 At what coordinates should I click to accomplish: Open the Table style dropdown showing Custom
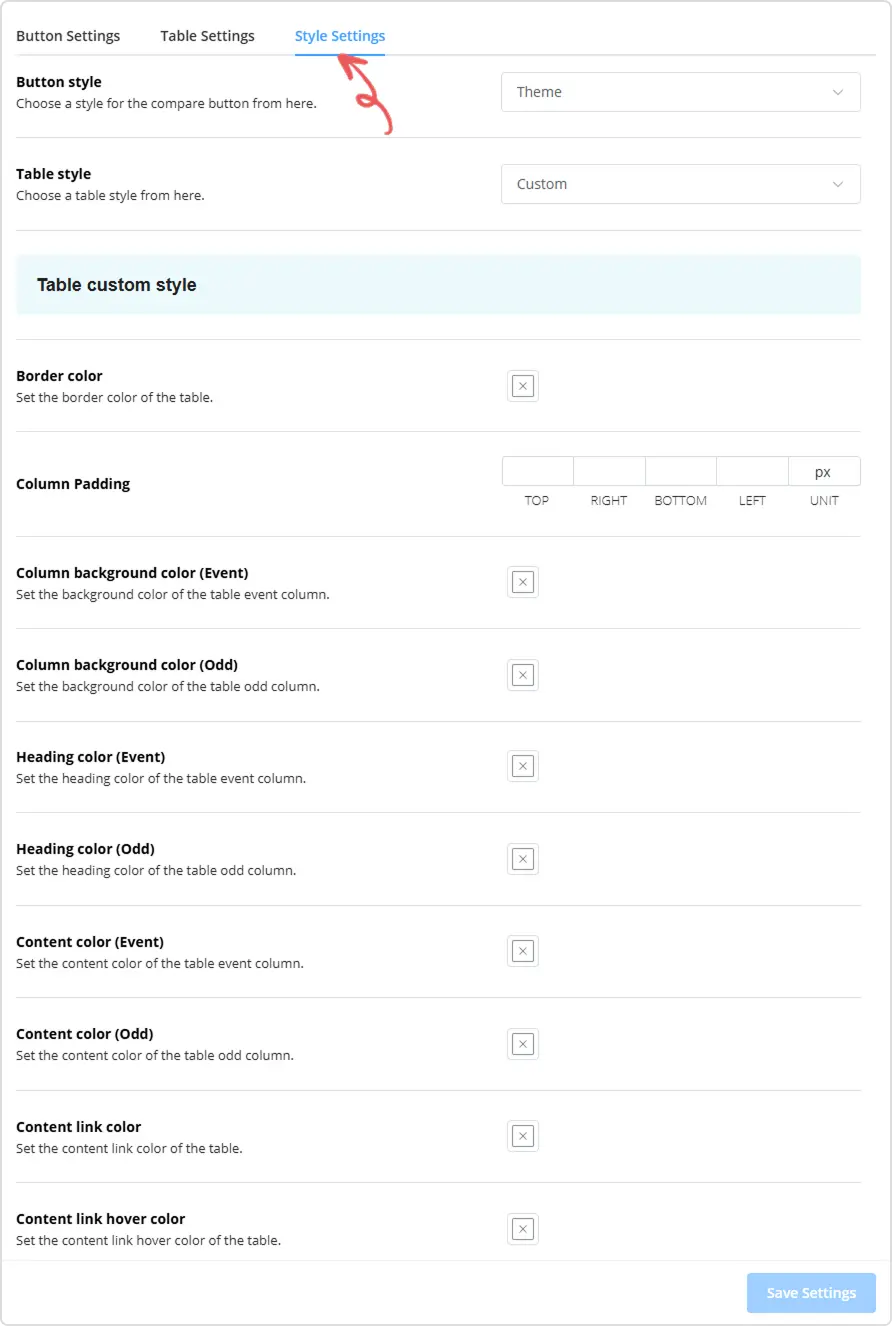pos(680,184)
